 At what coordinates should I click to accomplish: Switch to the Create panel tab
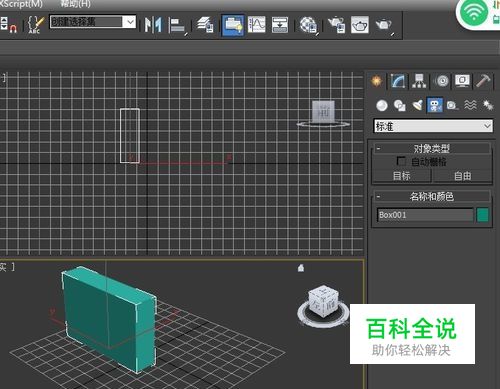pyautogui.click(x=377, y=81)
